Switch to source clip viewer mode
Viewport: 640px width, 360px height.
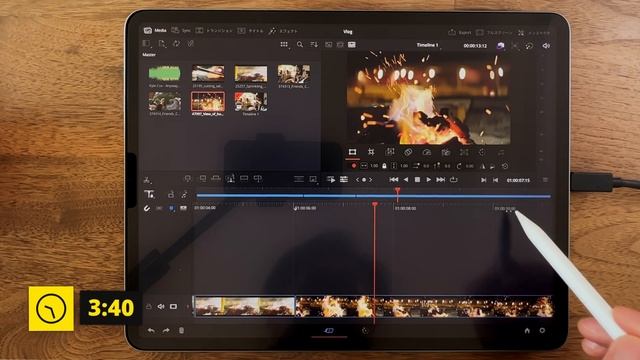click(329, 44)
